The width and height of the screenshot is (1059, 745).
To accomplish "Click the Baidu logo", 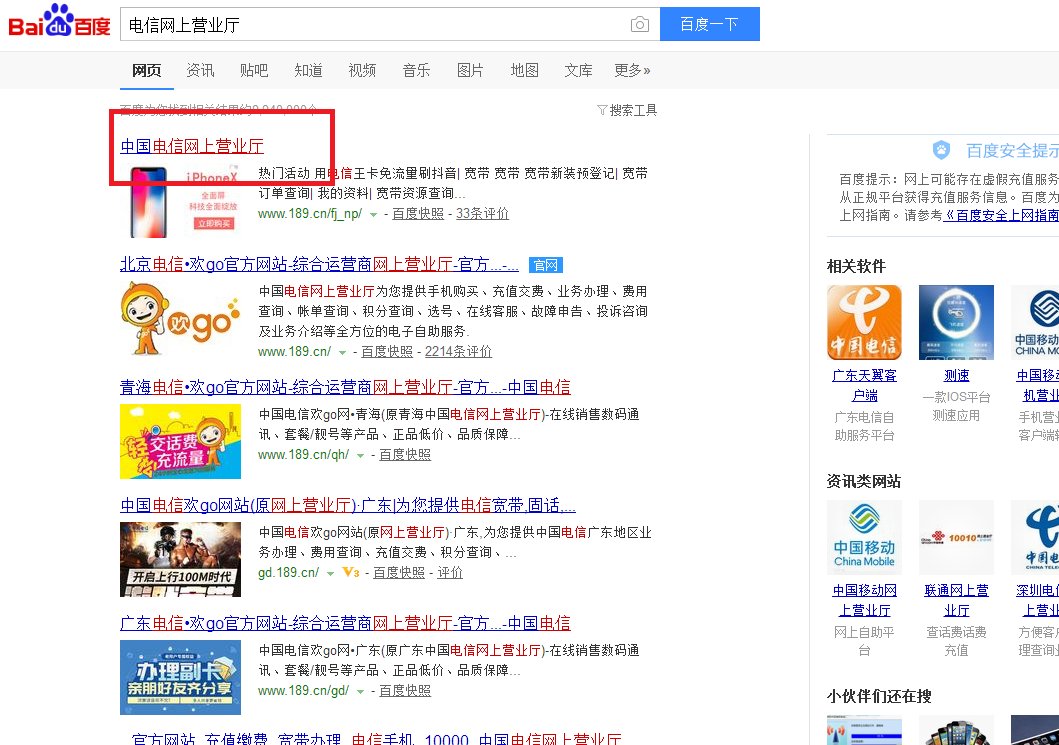I will (59, 22).
